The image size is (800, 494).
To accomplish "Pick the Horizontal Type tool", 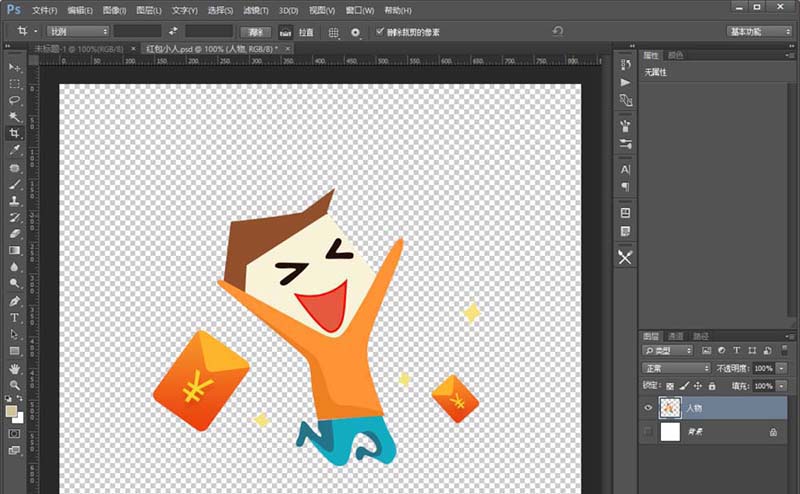I will coord(15,318).
